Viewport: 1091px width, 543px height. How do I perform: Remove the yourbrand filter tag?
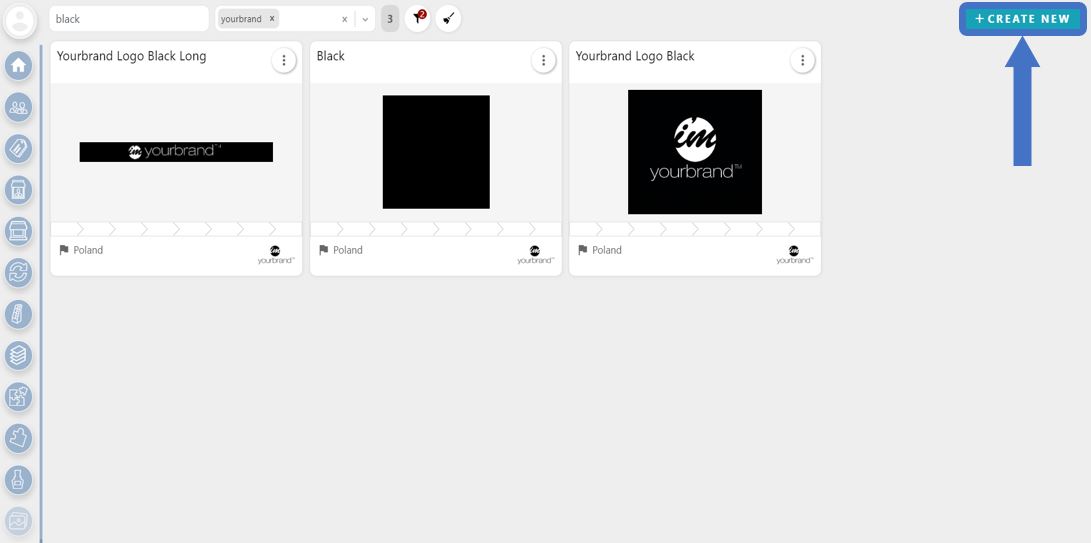tap(272, 19)
